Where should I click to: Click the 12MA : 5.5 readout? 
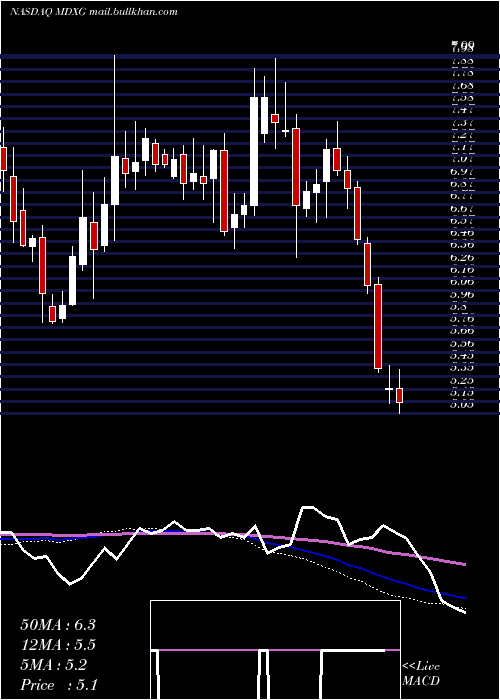point(58,645)
